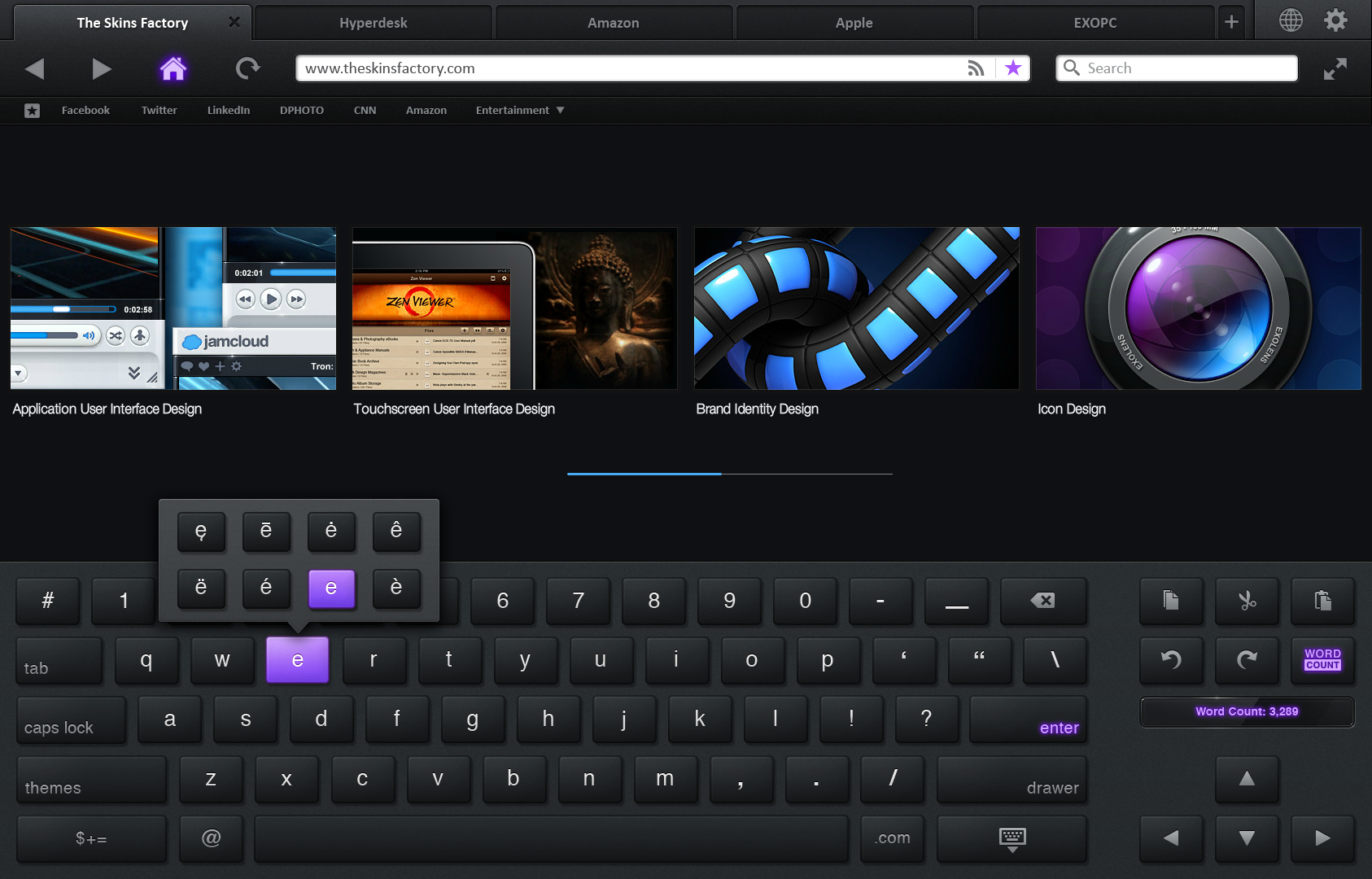Tap the right arrow navigation key
The image size is (1372, 879).
(1323, 838)
